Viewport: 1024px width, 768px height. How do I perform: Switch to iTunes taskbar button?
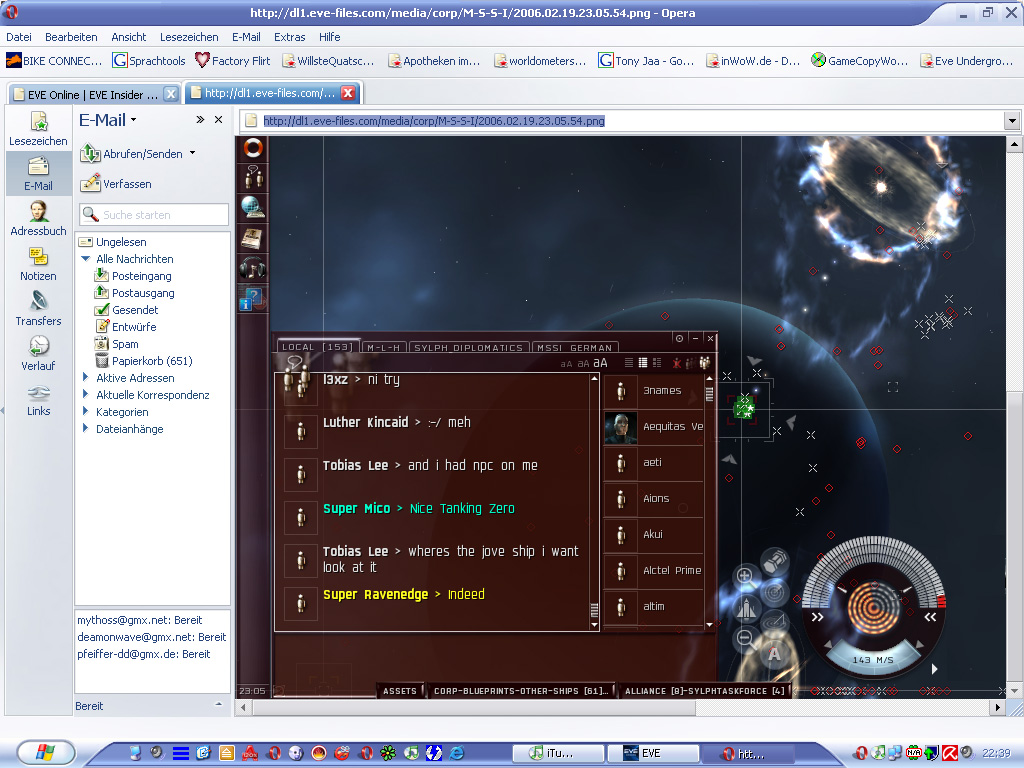(560, 753)
